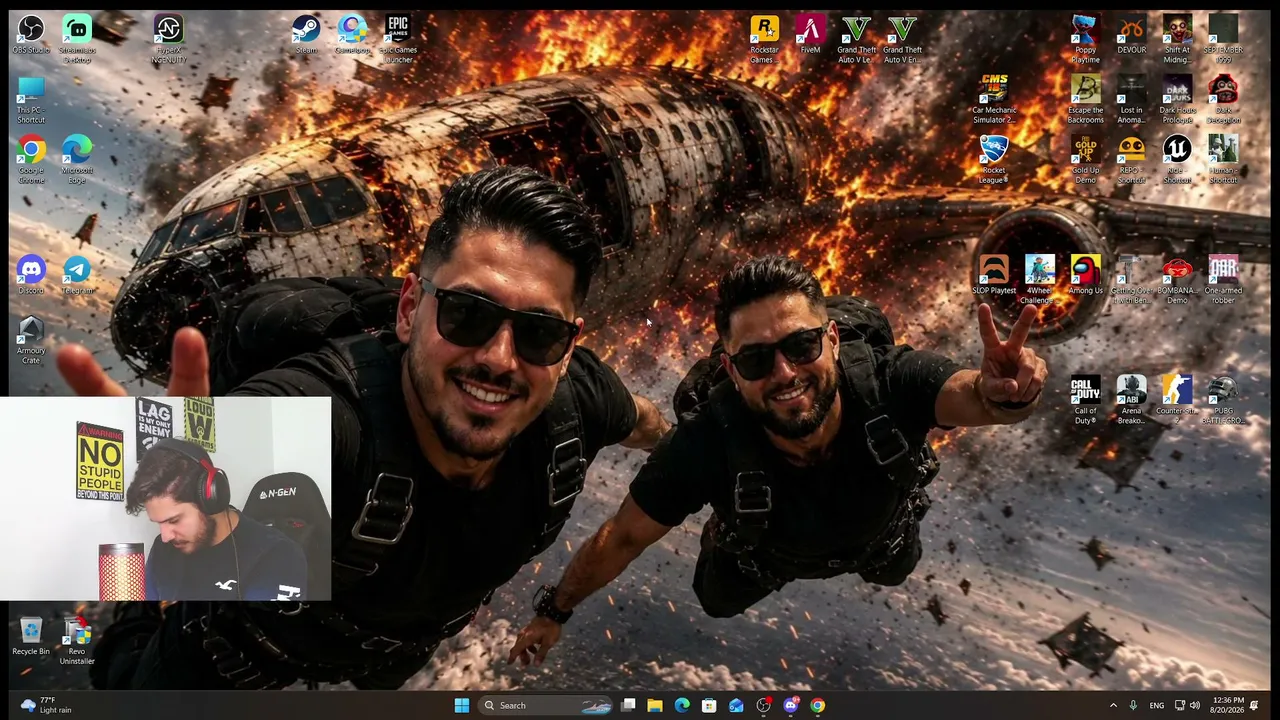The image size is (1280, 720).
Task: Select the Epic Games Launcher icon
Action: pyautogui.click(x=398, y=39)
